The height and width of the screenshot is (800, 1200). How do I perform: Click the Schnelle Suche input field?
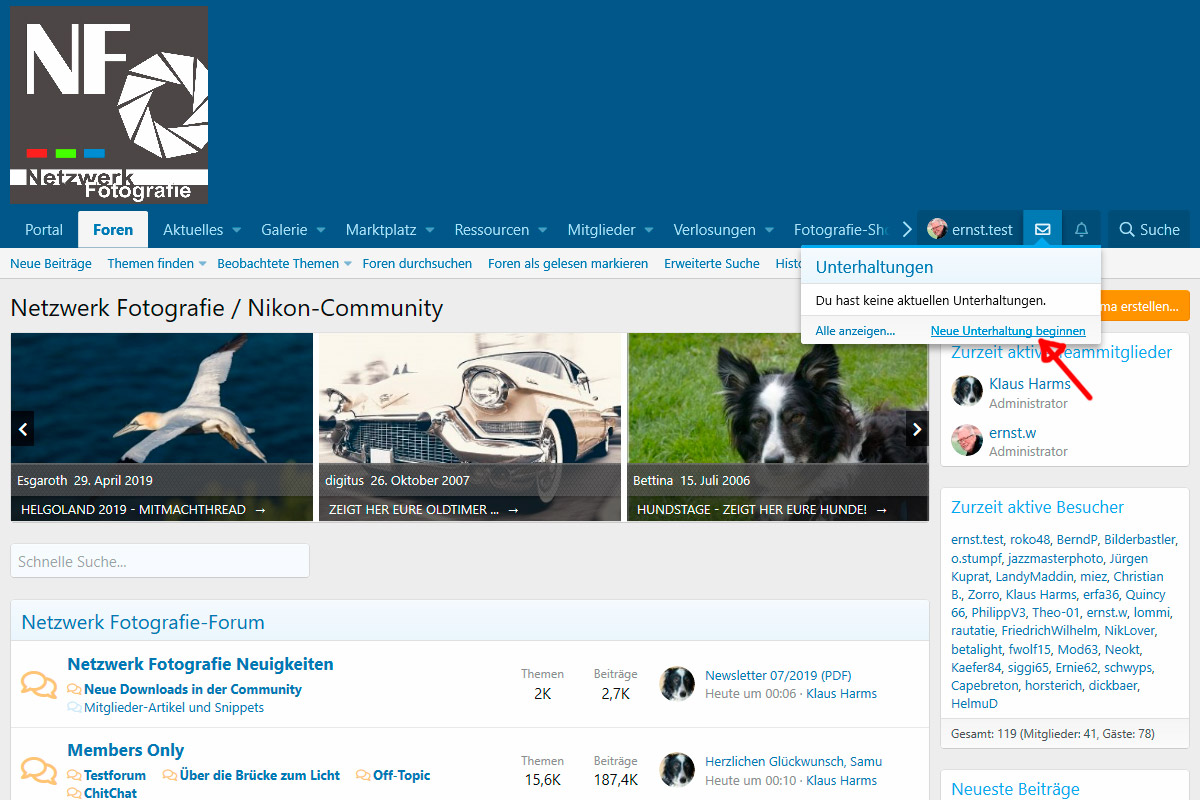click(x=160, y=561)
